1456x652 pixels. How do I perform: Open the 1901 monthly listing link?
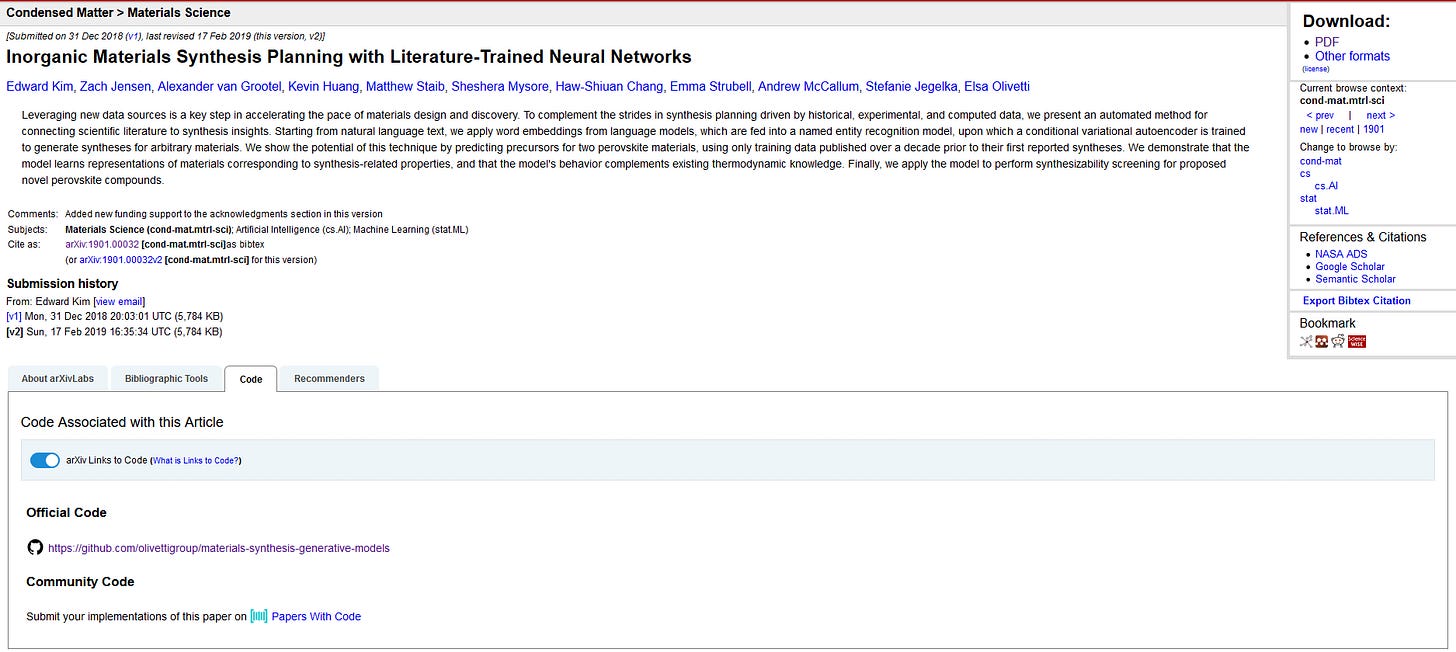coord(1374,129)
